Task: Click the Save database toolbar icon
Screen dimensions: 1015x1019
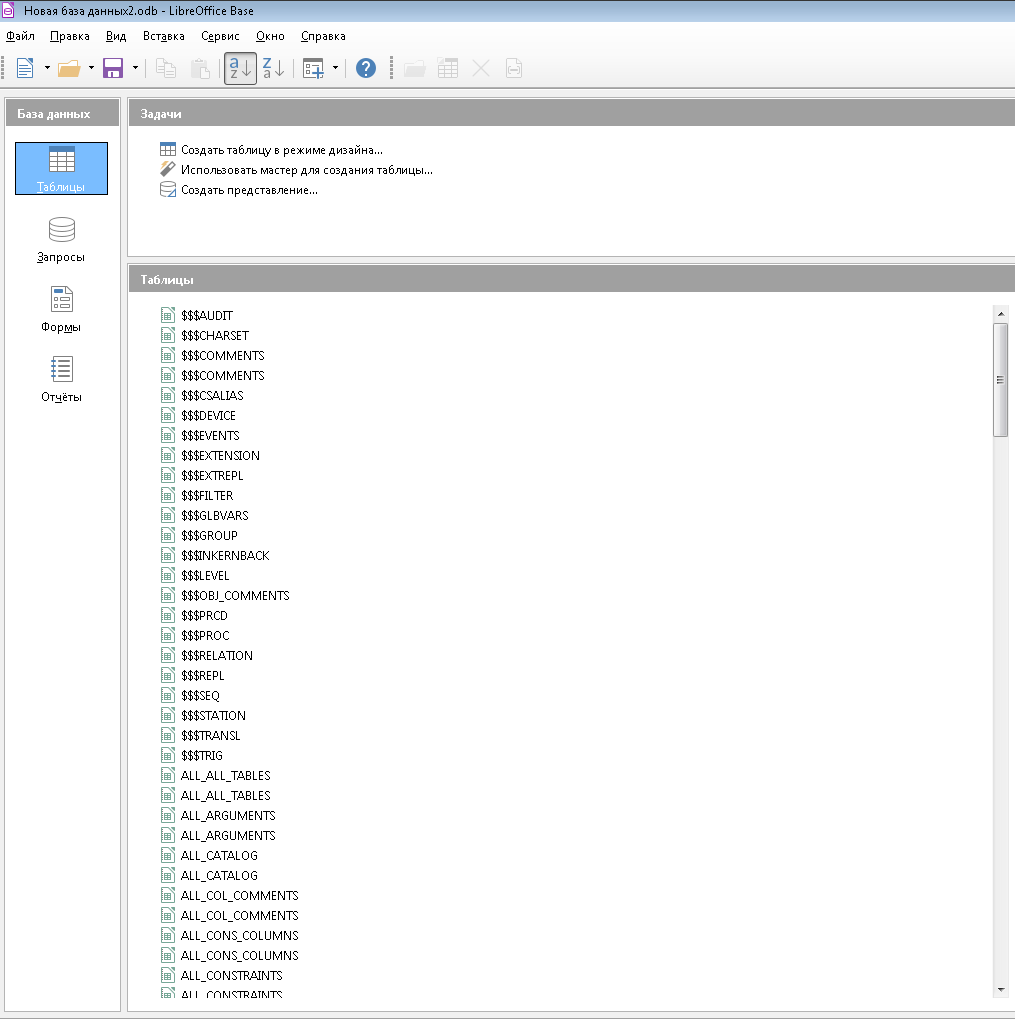Action: [113, 68]
